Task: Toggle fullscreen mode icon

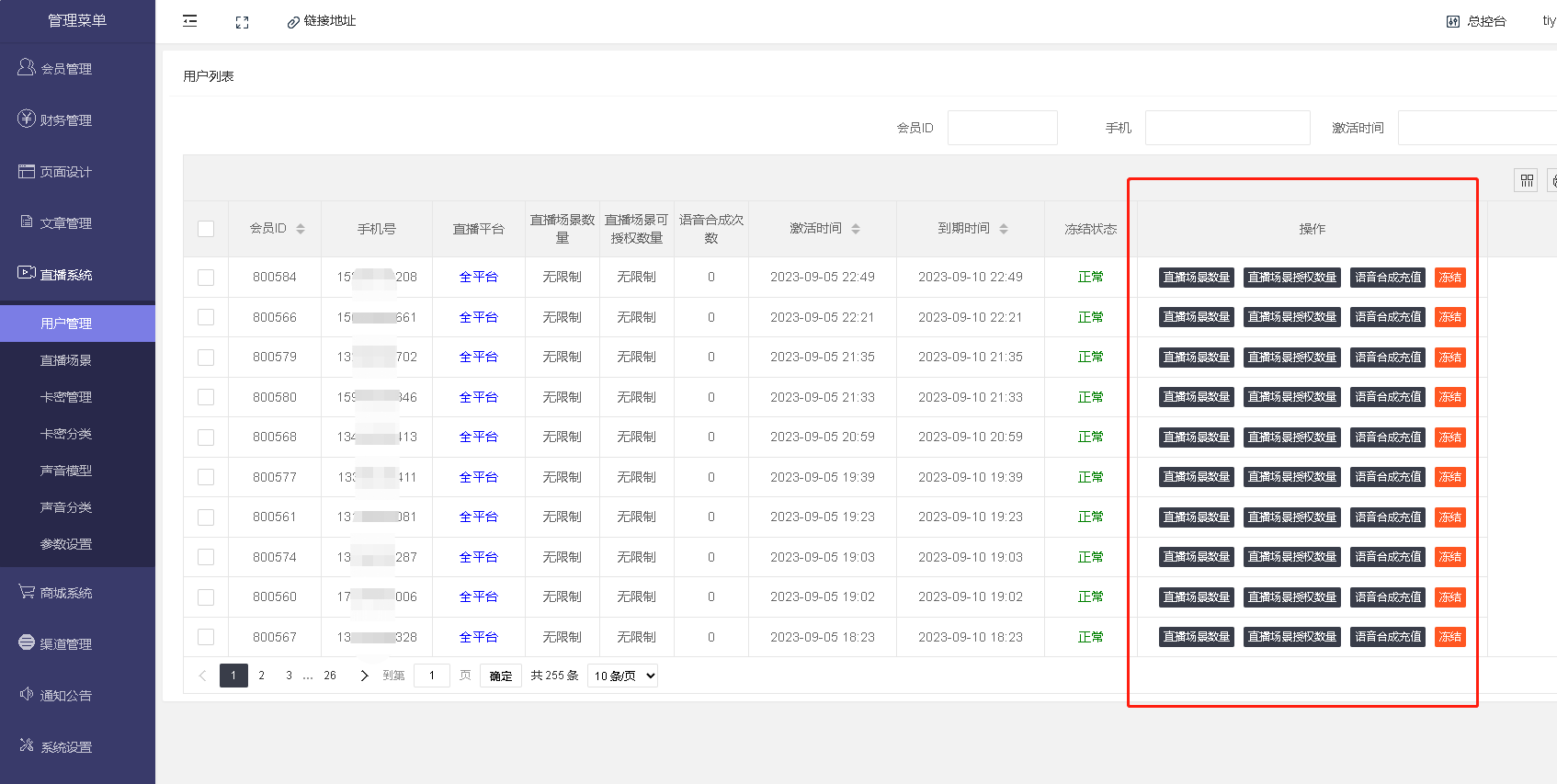Action: pyautogui.click(x=242, y=22)
